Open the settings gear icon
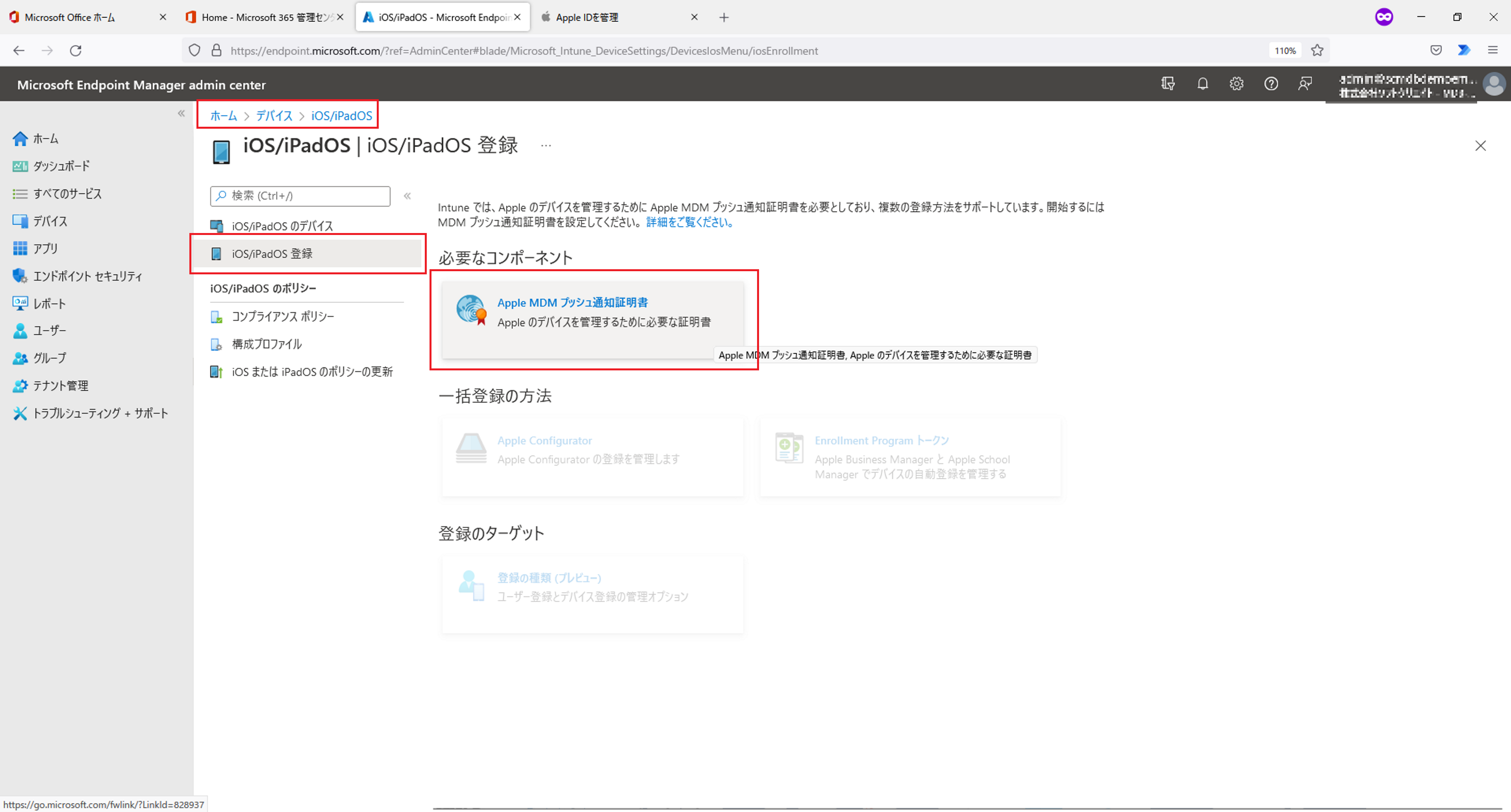1511x812 pixels. (x=1237, y=84)
